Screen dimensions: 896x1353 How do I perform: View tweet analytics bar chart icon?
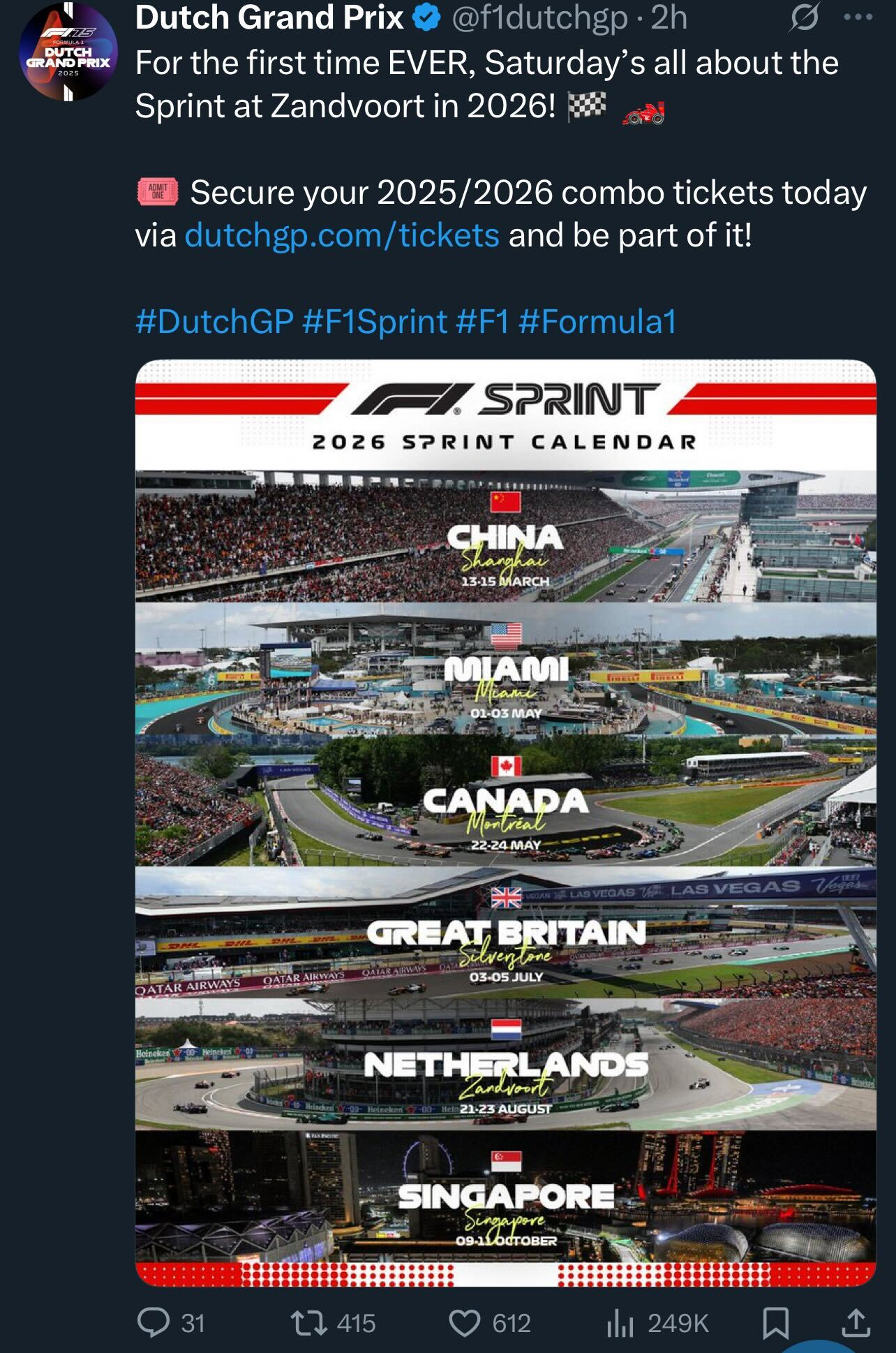point(620,1322)
